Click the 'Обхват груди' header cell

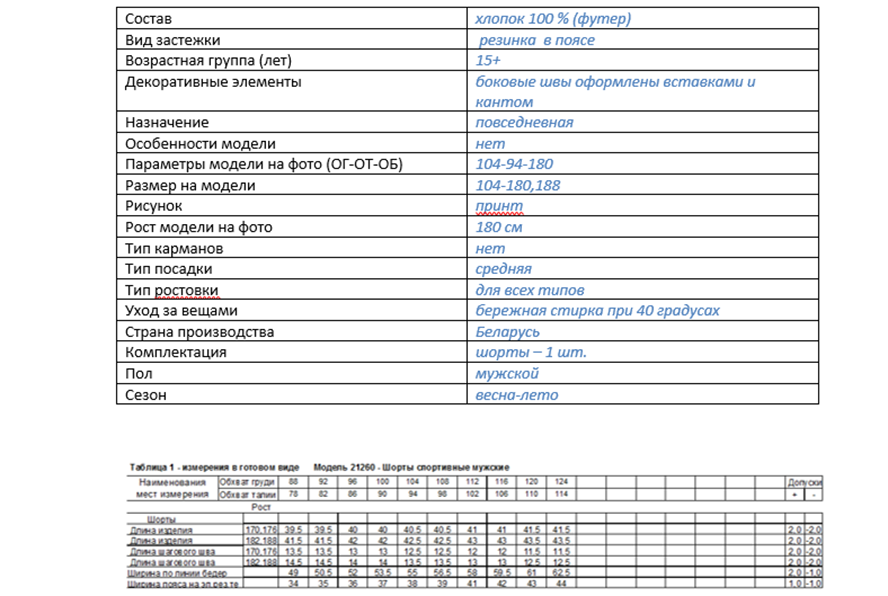click(x=247, y=482)
